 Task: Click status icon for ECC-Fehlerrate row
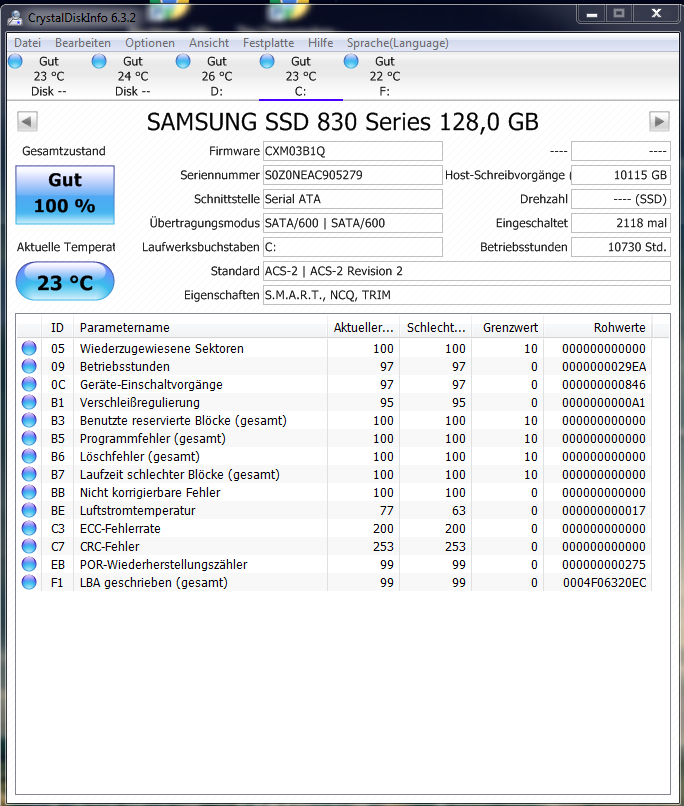(29, 528)
